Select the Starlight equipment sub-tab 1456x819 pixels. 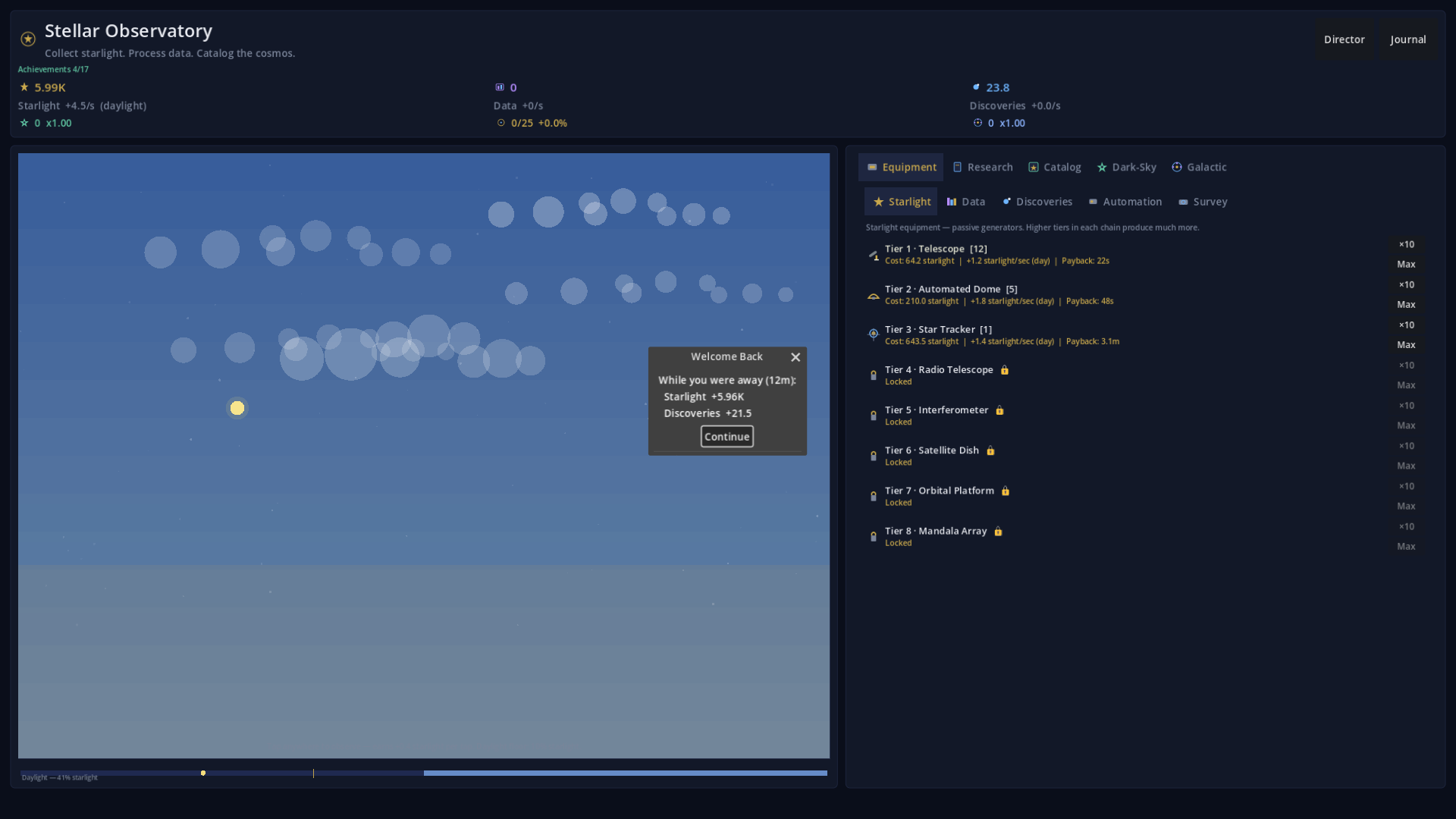pyautogui.click(x=901, y=202)
